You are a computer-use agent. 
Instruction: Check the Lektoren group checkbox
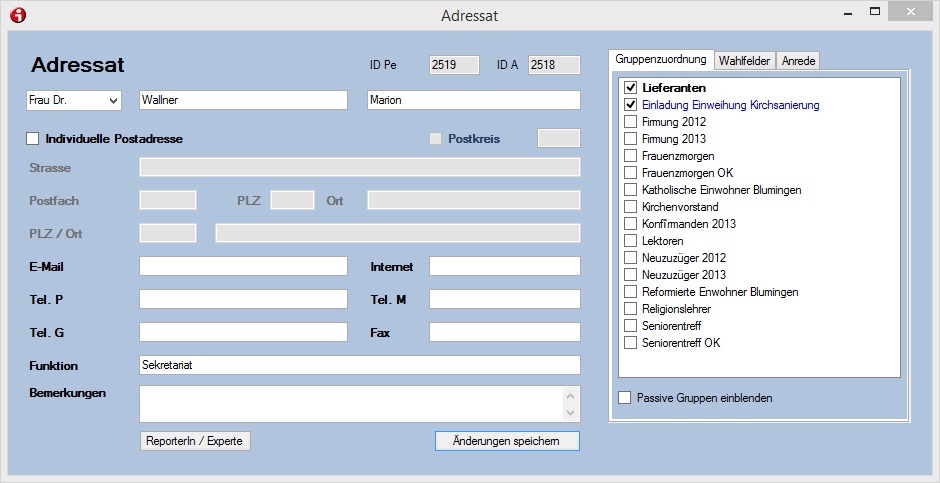tap(630, 241)
